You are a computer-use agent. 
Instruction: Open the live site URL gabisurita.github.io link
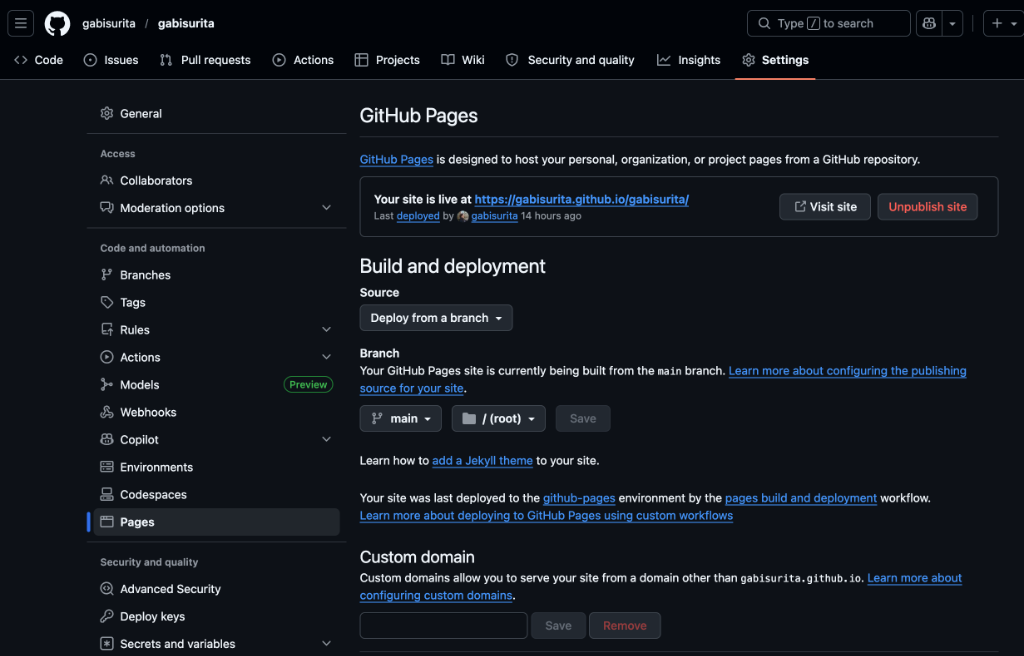tap(581, 199)
